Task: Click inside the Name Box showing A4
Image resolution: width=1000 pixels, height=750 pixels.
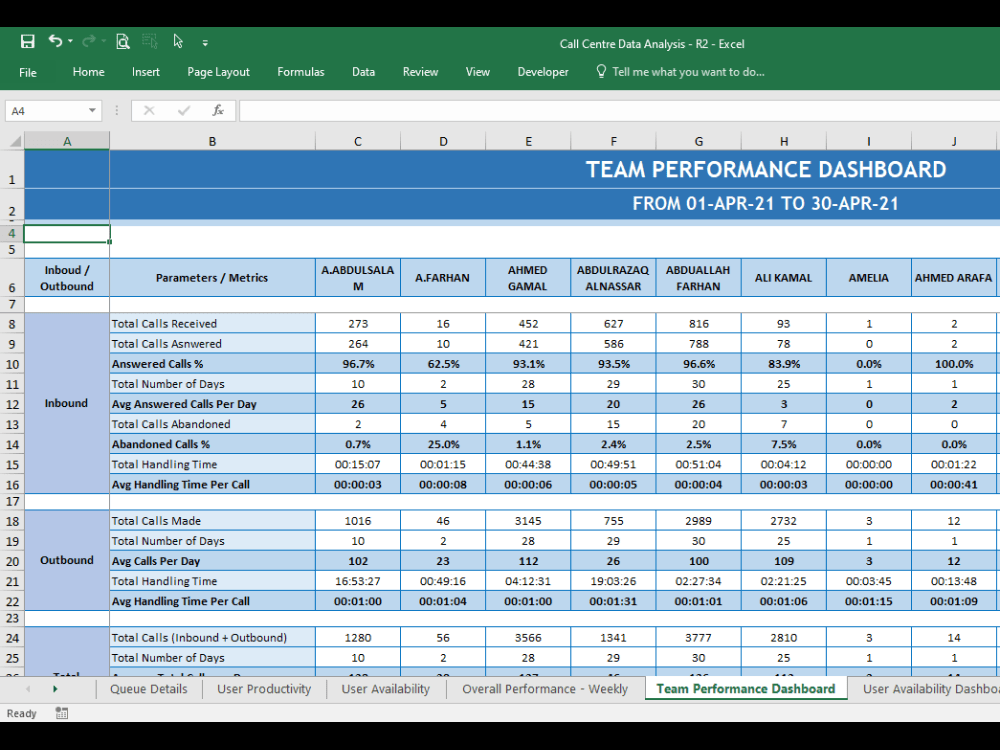Action: coord(45,110)
